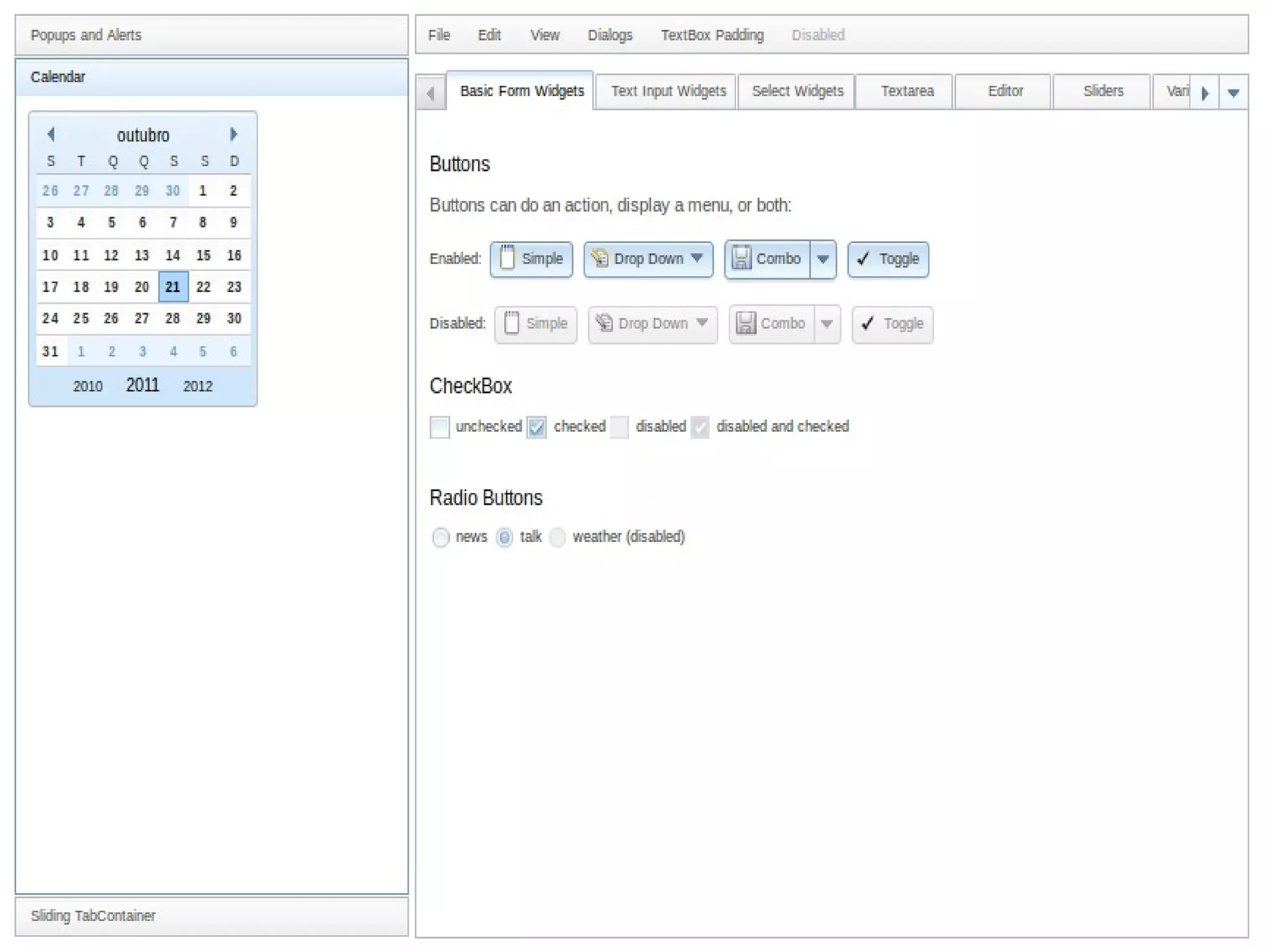The height and width of the screenshot is (952, 1270).
Task: Select October 1 in calendar
Action: 203,190
